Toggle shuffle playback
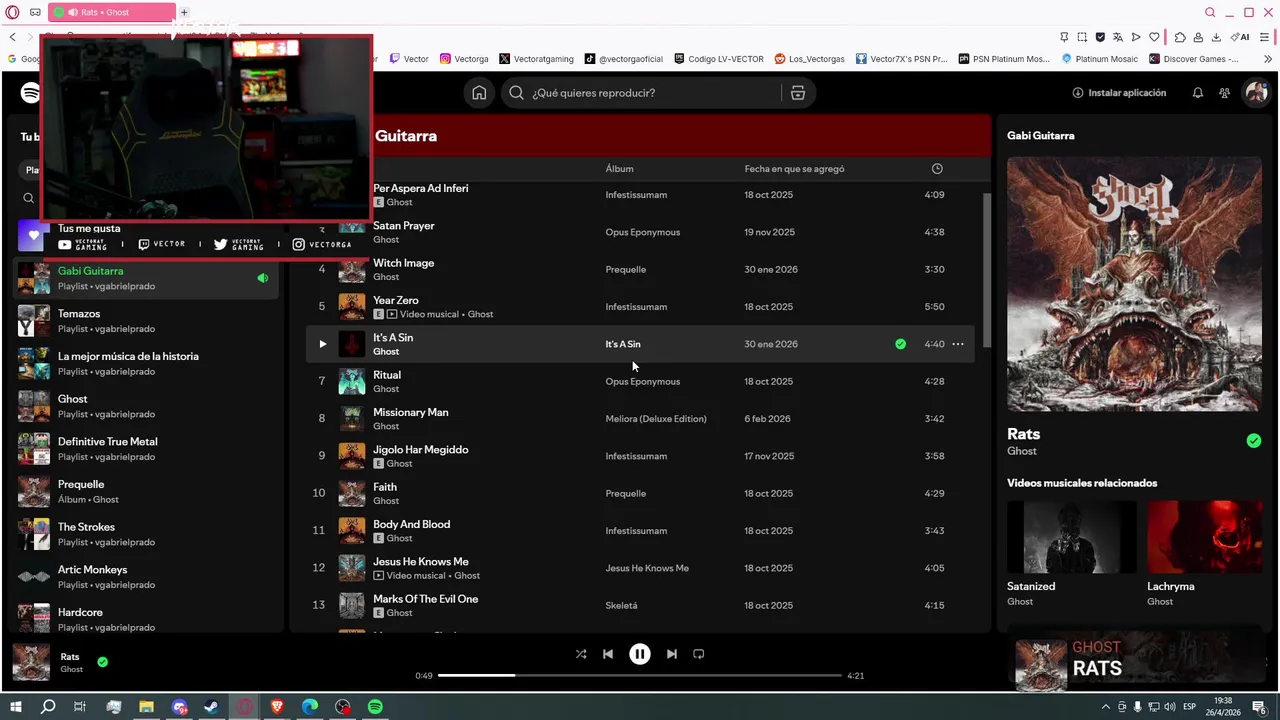This screenshot has height=720, width=1280. (581, 654)
